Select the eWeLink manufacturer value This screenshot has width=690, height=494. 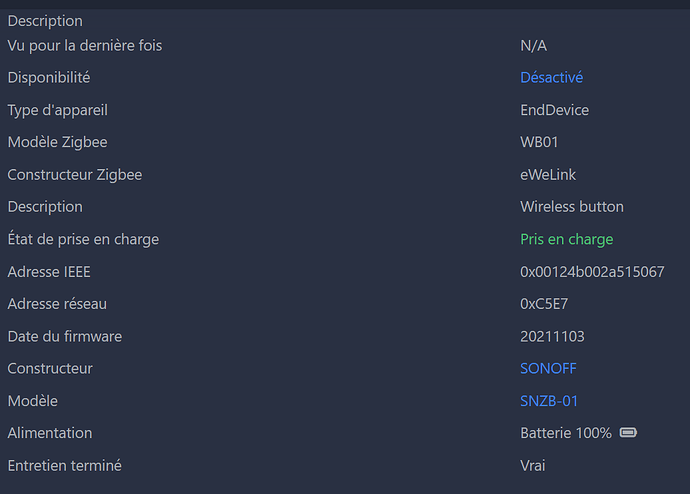tap(548, 175)
